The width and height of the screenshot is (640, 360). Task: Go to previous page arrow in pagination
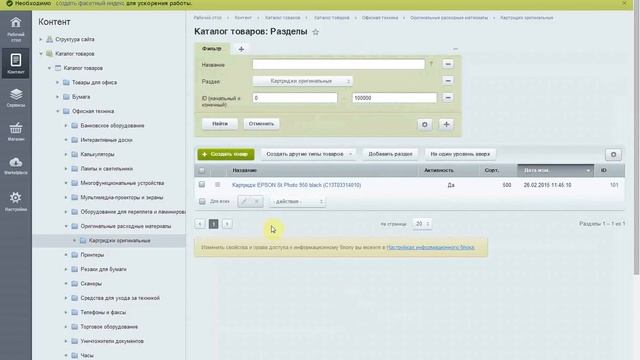[x=200, y=224]
